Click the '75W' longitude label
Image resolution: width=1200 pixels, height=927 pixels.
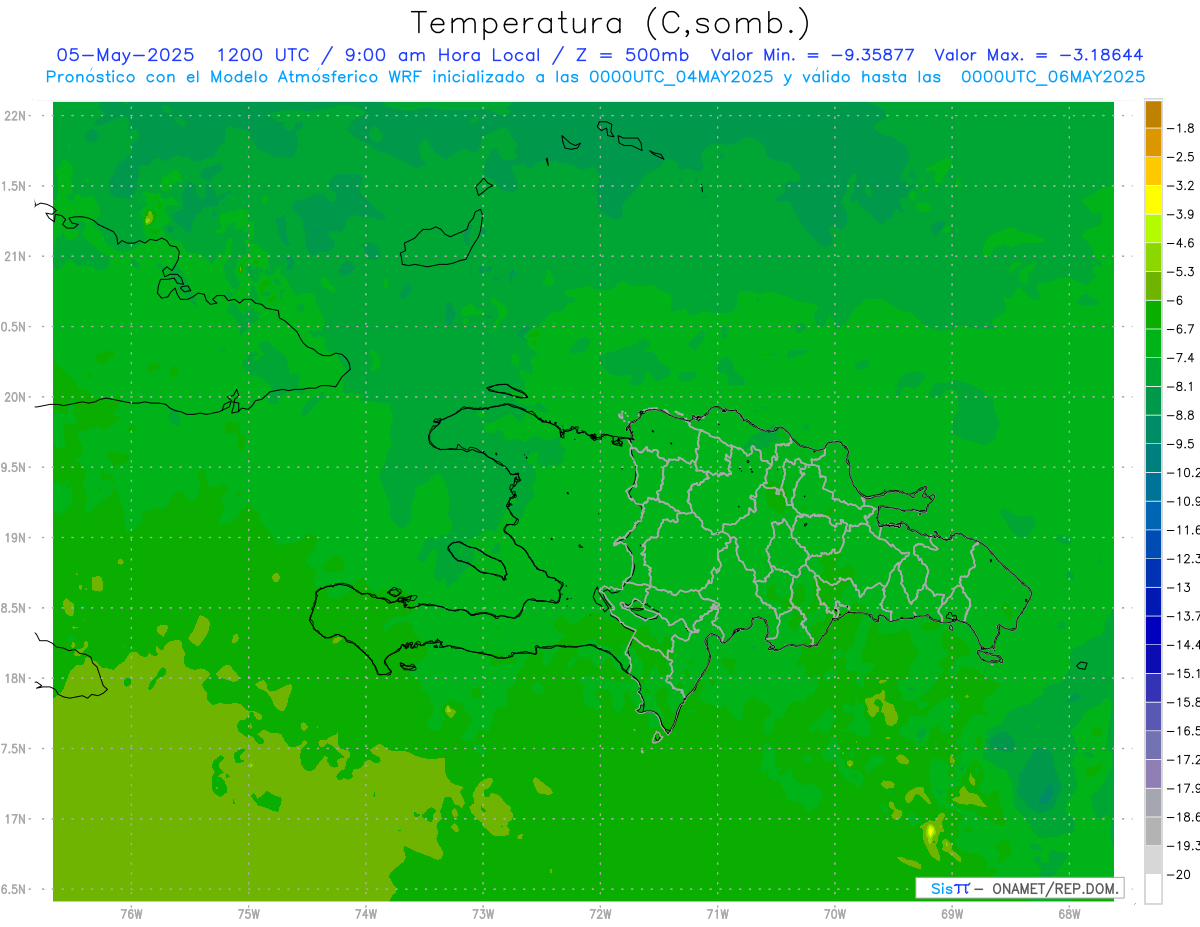pos(248,915)
